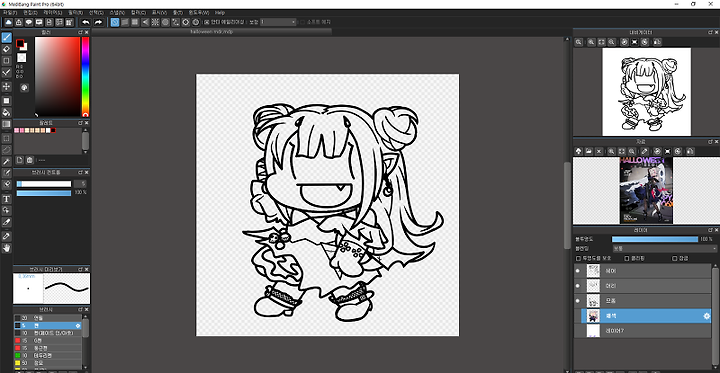The width and height of the screenshot is (720, 373).
Task: Hide the third layer, above 채색
Action: pos(578,301)
